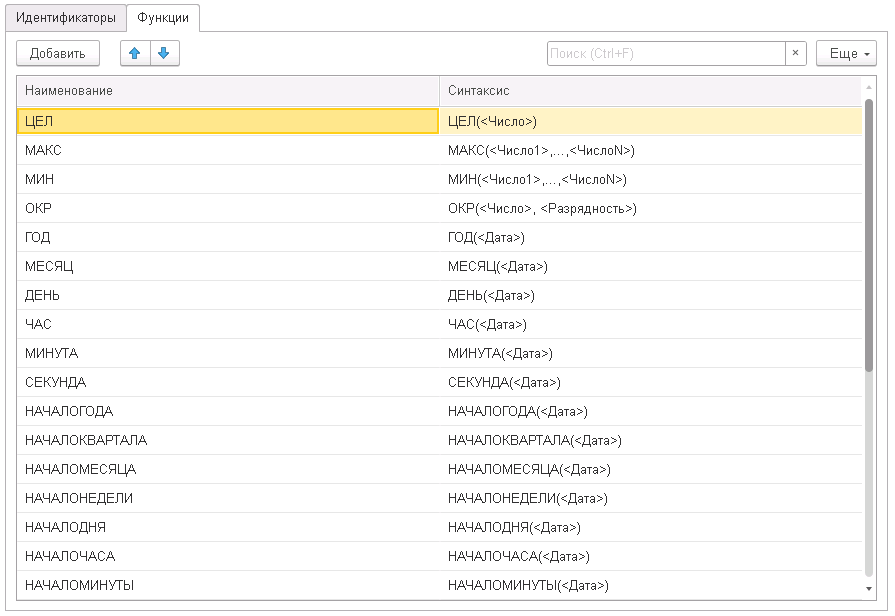Click the Синтаксис column header
The width and height of the screenshot is (895, 616).
pos(650,91)
